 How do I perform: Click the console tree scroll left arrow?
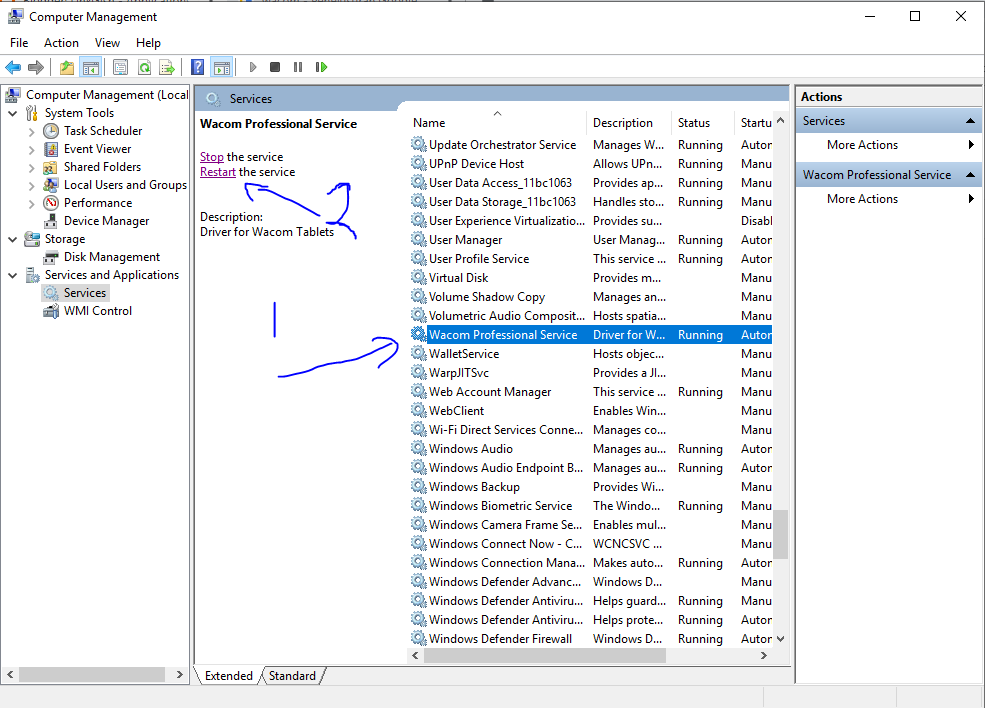click(10, 675)
